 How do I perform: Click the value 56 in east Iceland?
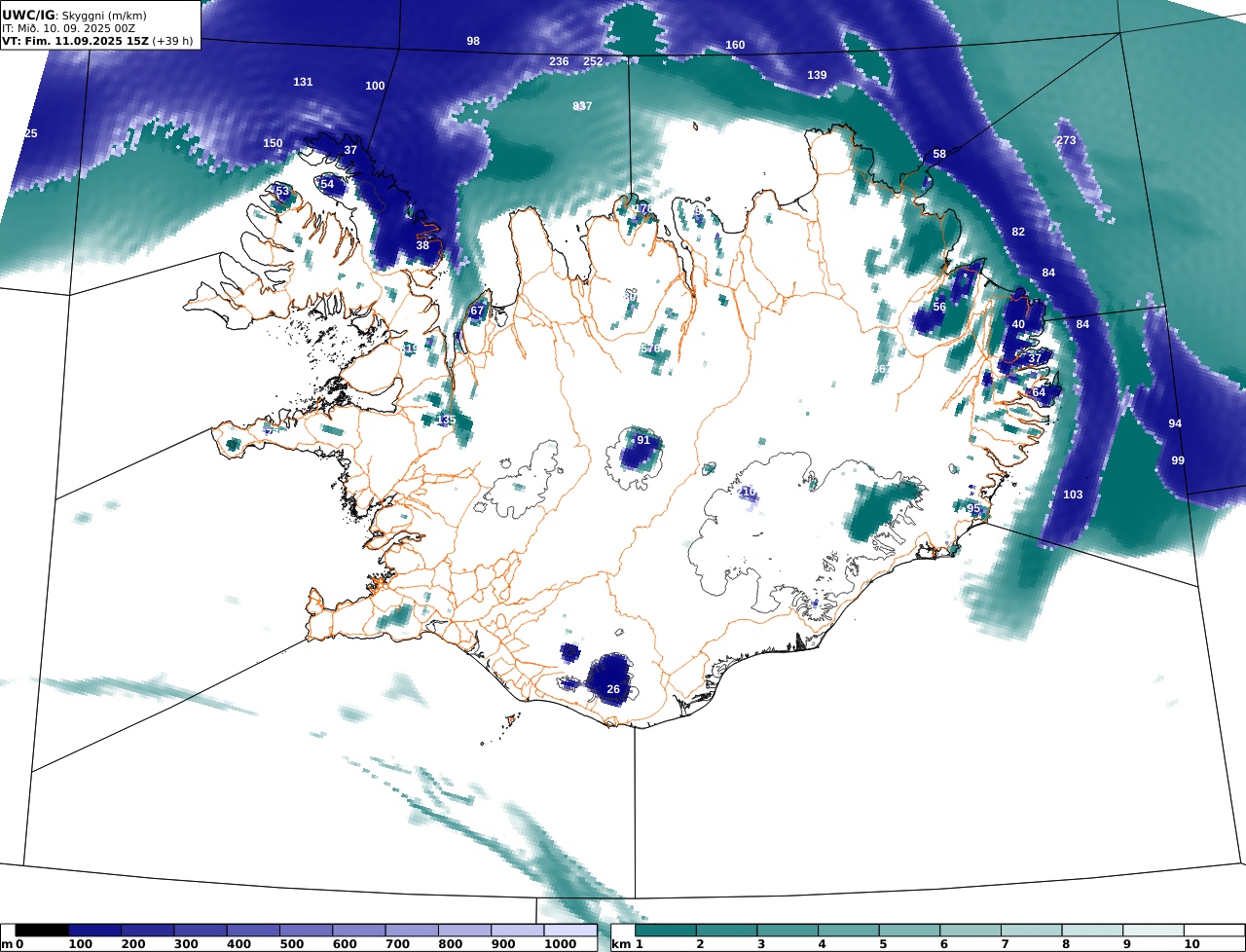[x=939, y=307]
